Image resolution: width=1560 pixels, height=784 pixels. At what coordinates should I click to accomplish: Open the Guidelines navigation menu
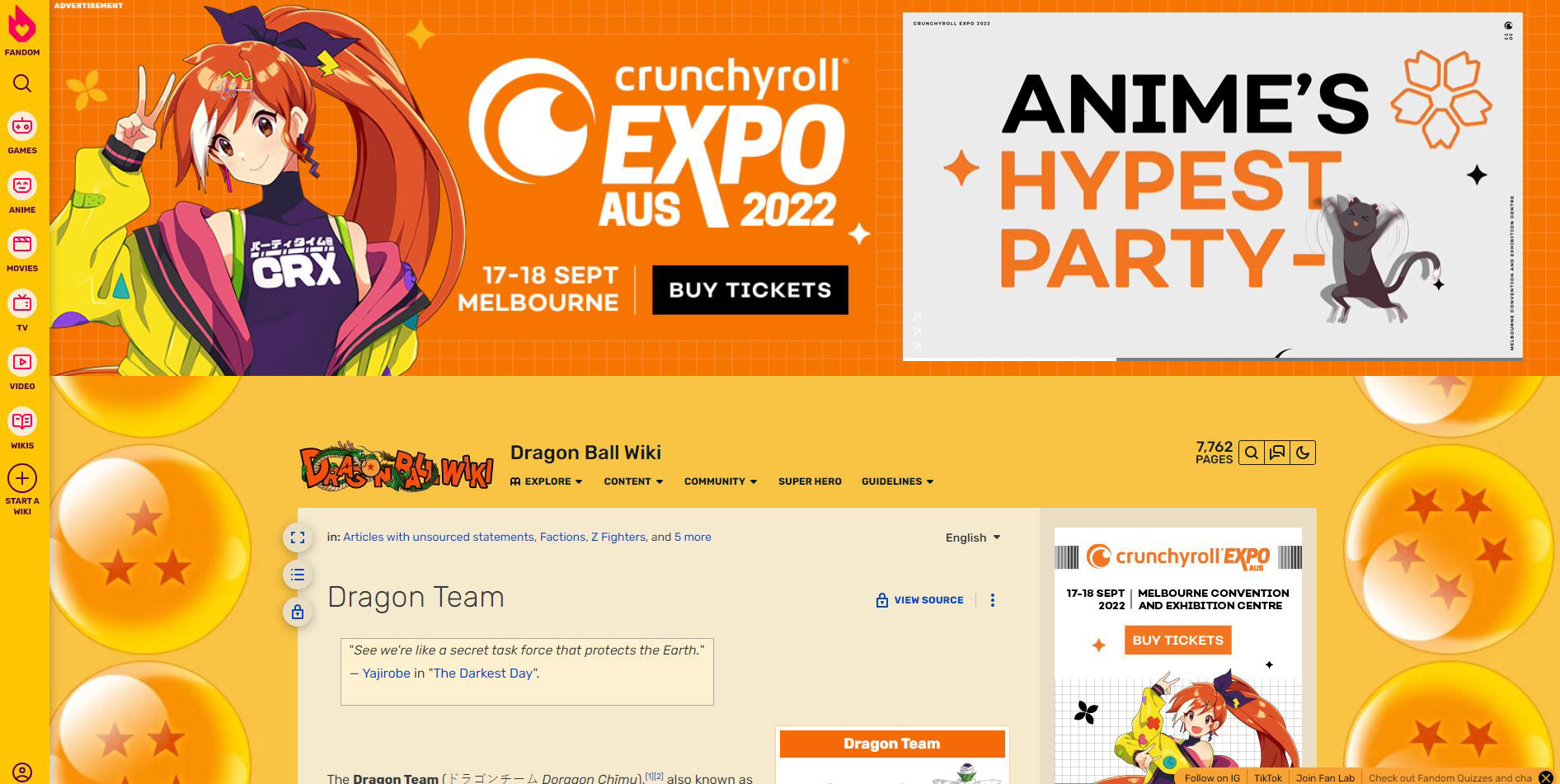pyautogui.click(x=897, y=481)
